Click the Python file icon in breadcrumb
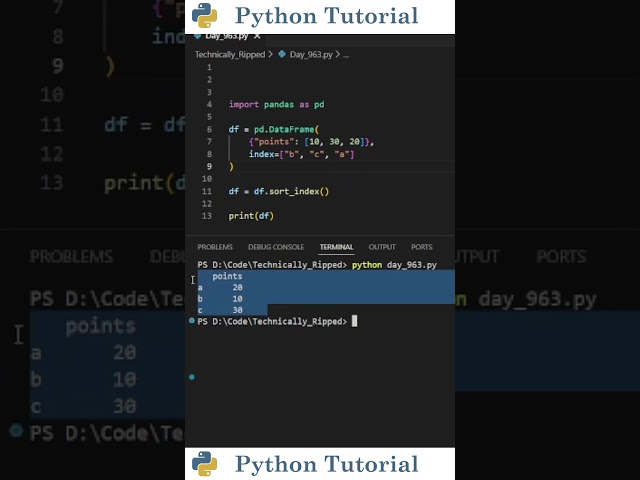 tap(282, 54)
